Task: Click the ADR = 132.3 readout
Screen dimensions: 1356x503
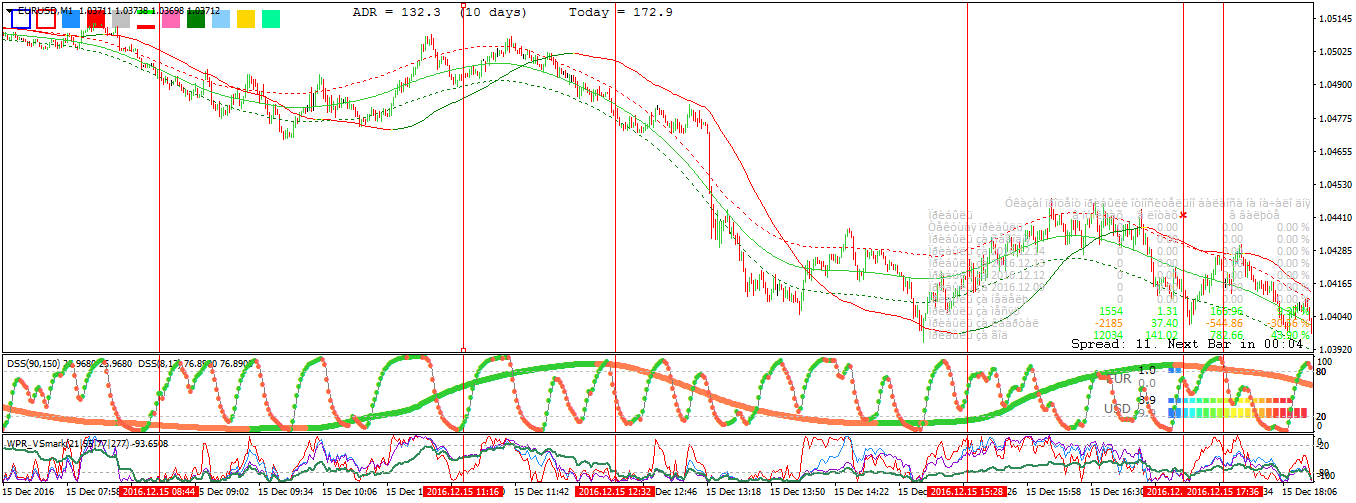Action: coord(399,12)
